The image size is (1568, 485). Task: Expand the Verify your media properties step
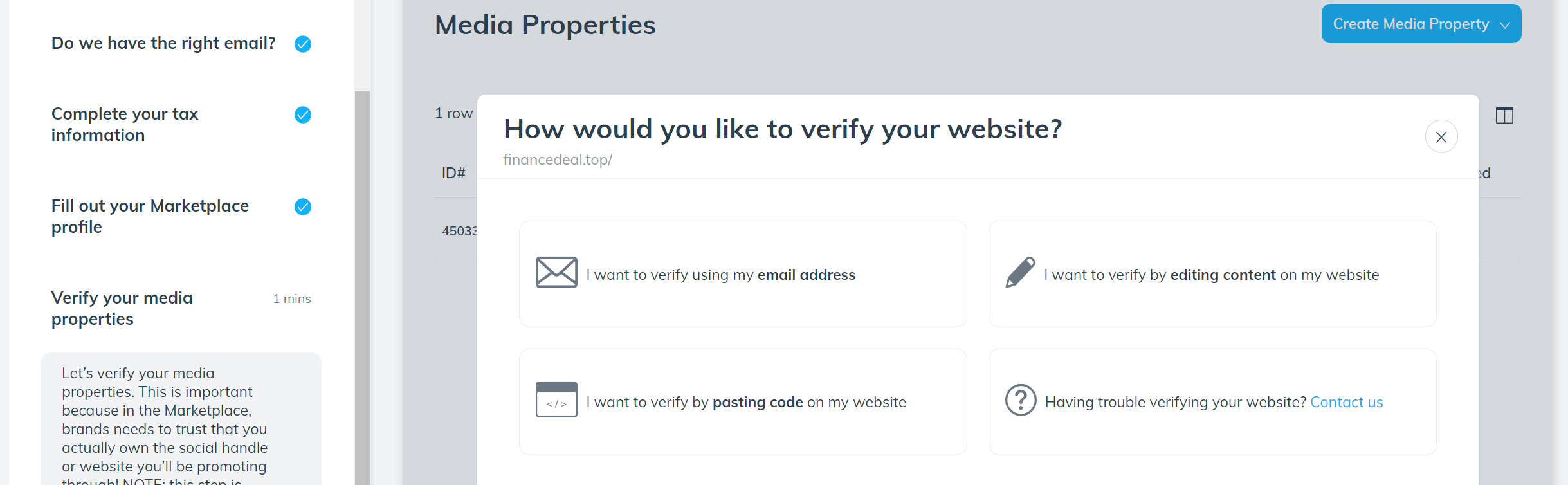[122, 308]
